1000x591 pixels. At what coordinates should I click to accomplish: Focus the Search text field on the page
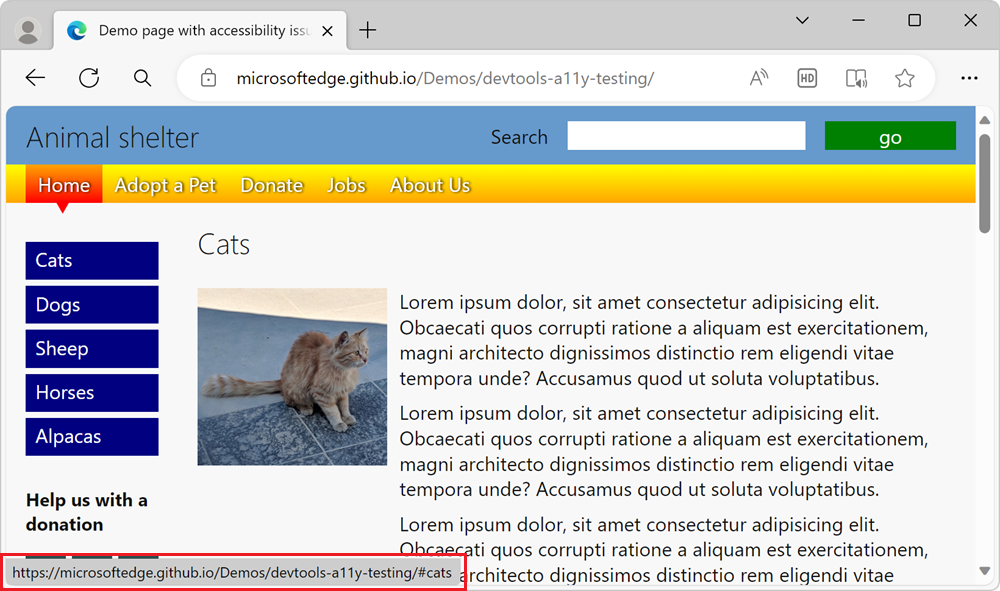(x=686, y=136)
